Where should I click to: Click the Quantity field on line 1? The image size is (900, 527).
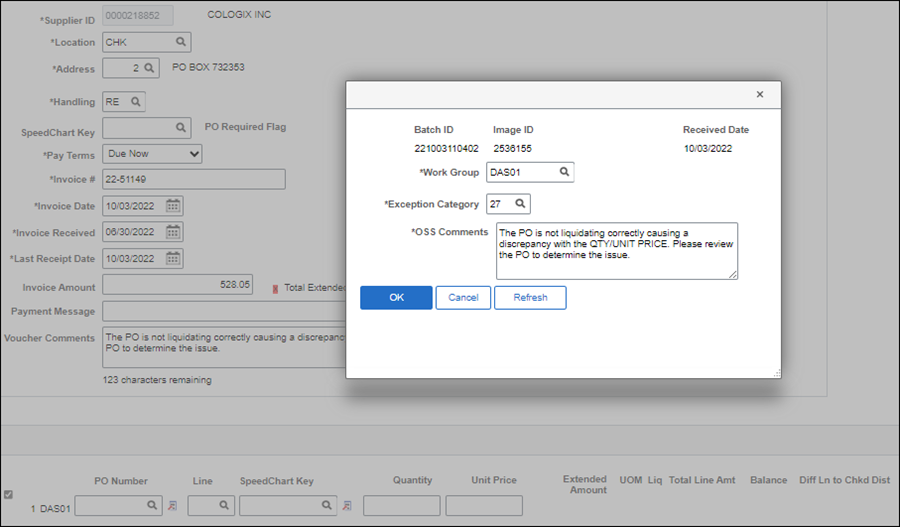click(402, 506)
